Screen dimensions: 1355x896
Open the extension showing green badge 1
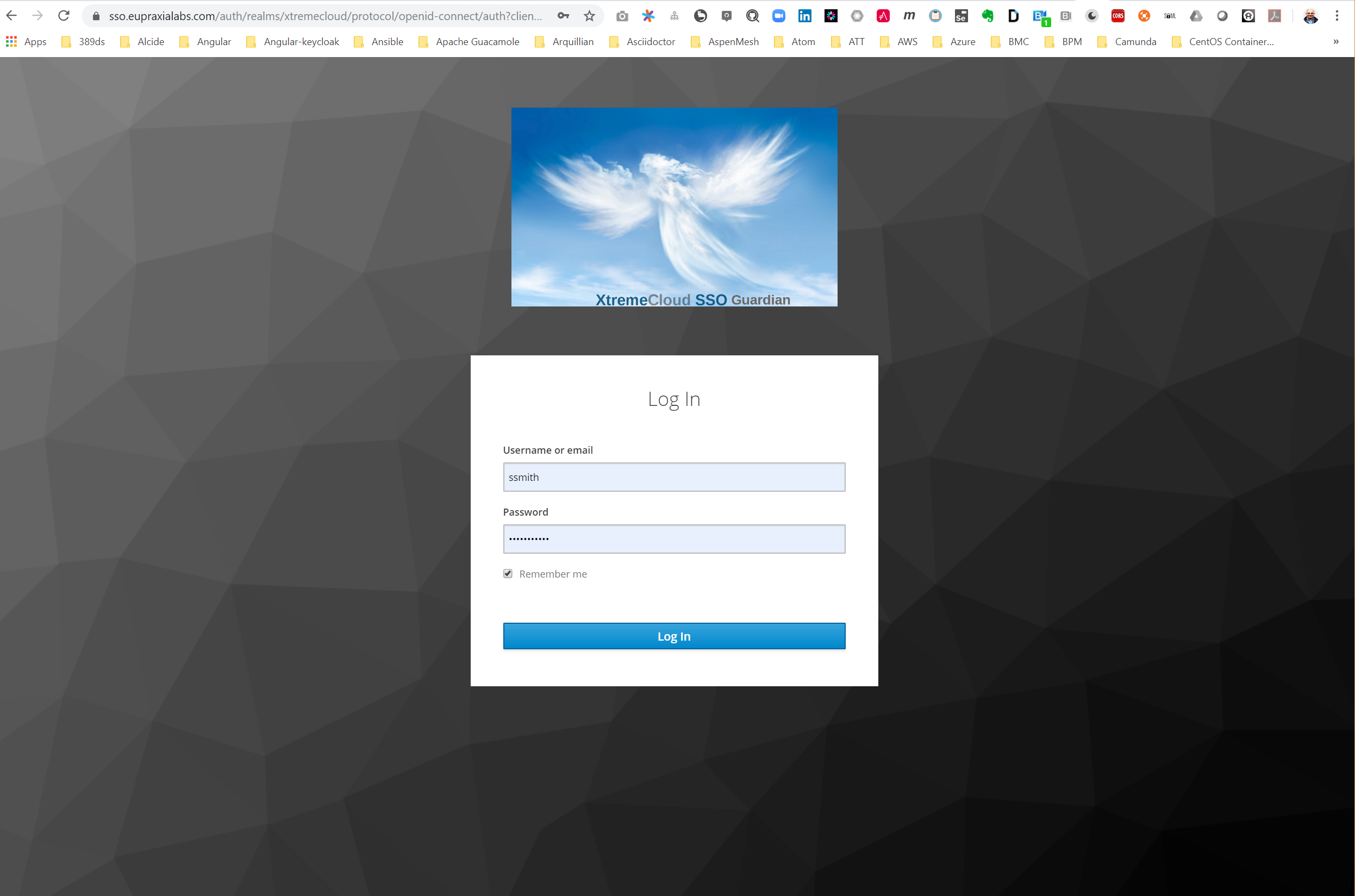point(1041,17)
